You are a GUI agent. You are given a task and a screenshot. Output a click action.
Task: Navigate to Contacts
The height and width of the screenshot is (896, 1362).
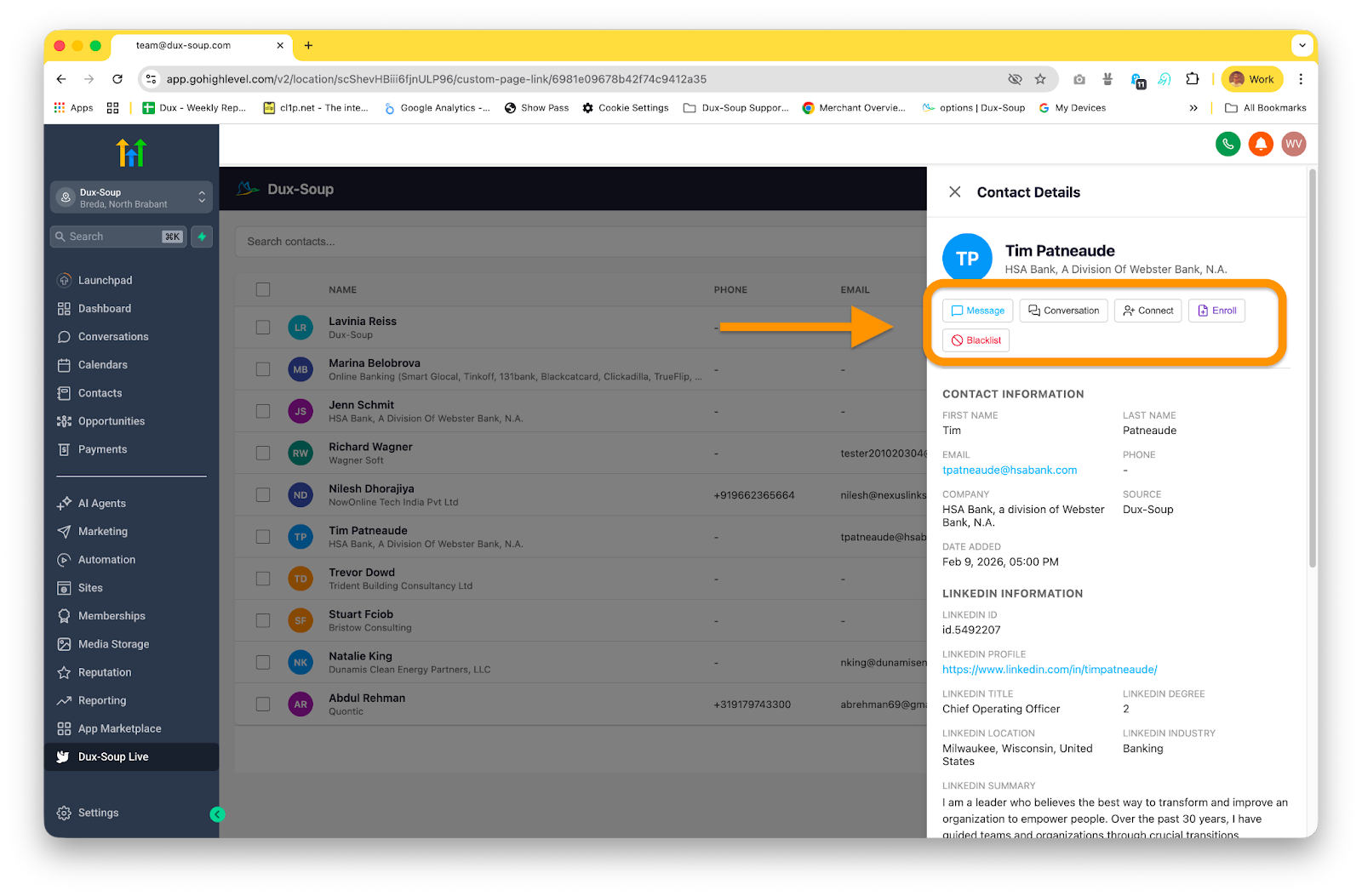click(x=100, y=392)
